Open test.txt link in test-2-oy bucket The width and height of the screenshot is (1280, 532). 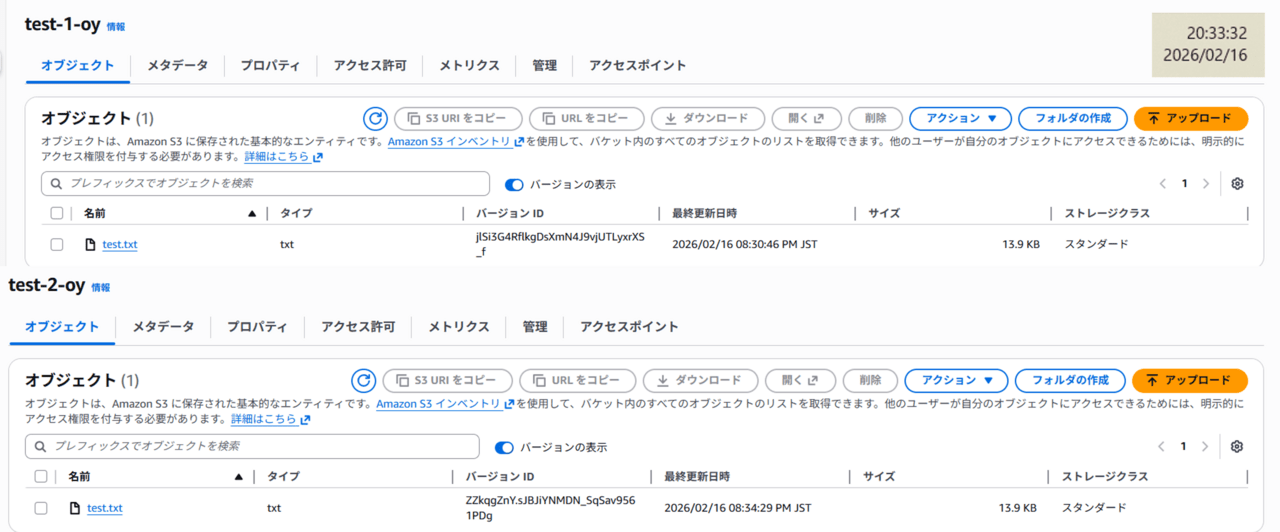click(105, 508)
